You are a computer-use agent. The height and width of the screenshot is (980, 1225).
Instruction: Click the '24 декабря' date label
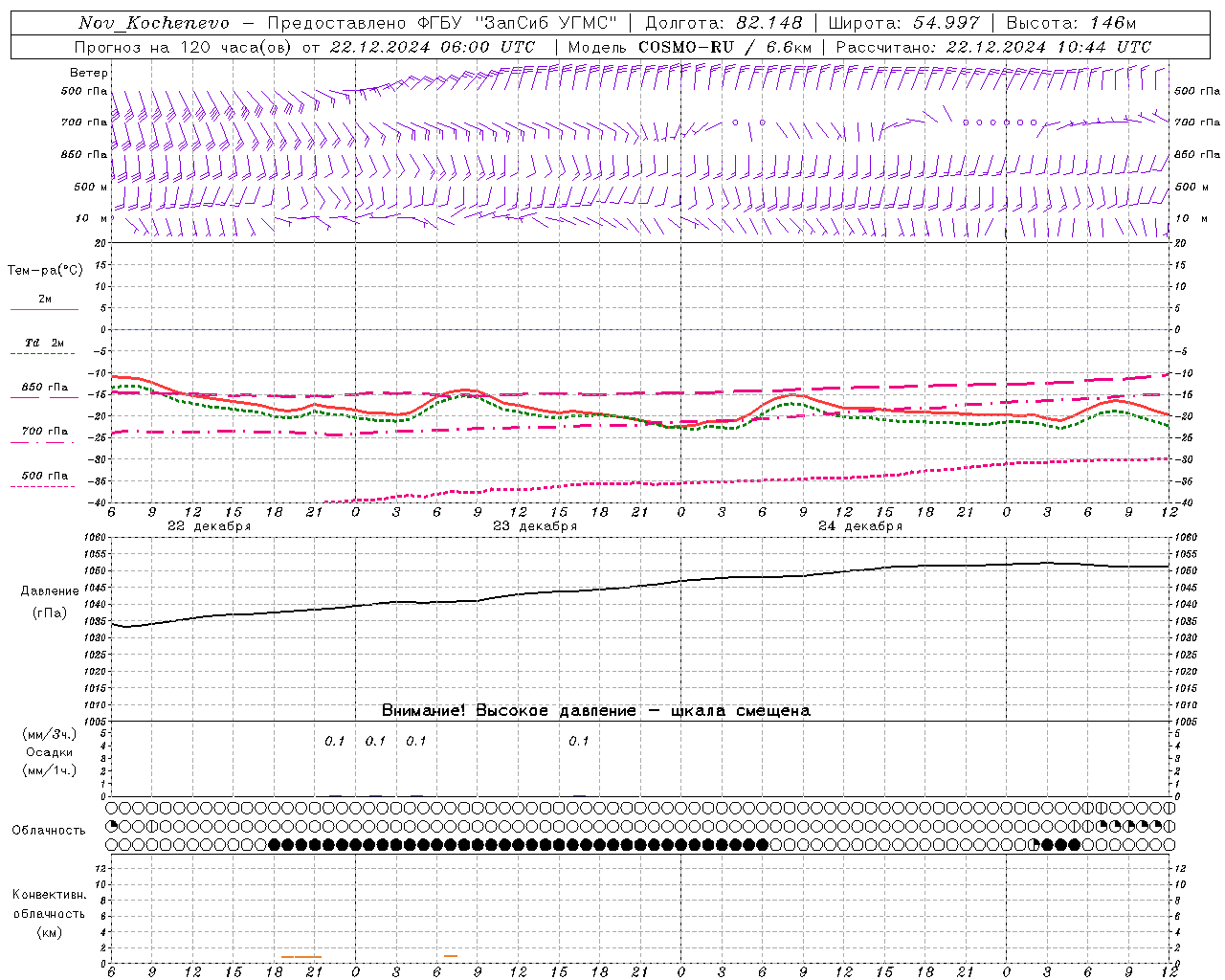860,526
